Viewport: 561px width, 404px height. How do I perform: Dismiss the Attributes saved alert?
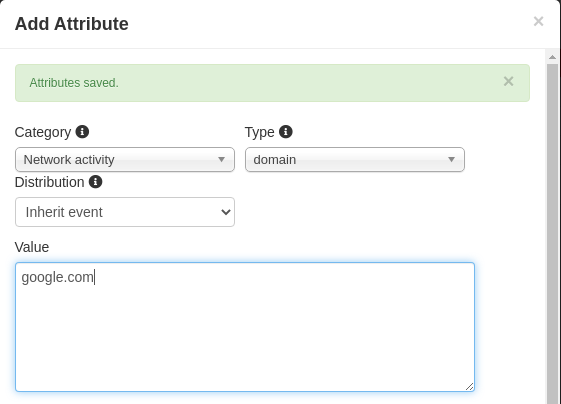click(x=508, y=81)
